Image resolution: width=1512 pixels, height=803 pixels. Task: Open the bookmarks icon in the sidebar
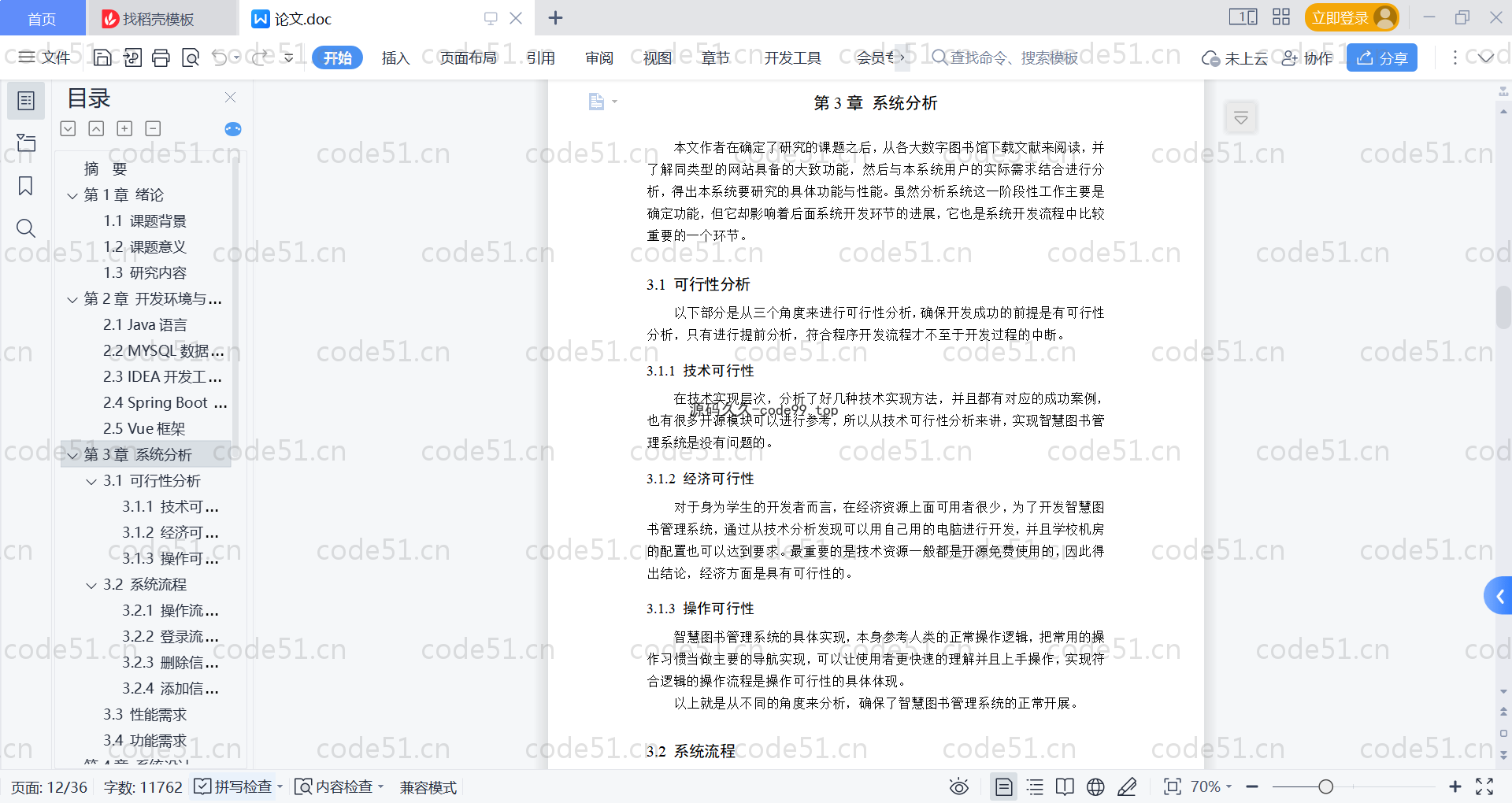(x=26, y=186)
